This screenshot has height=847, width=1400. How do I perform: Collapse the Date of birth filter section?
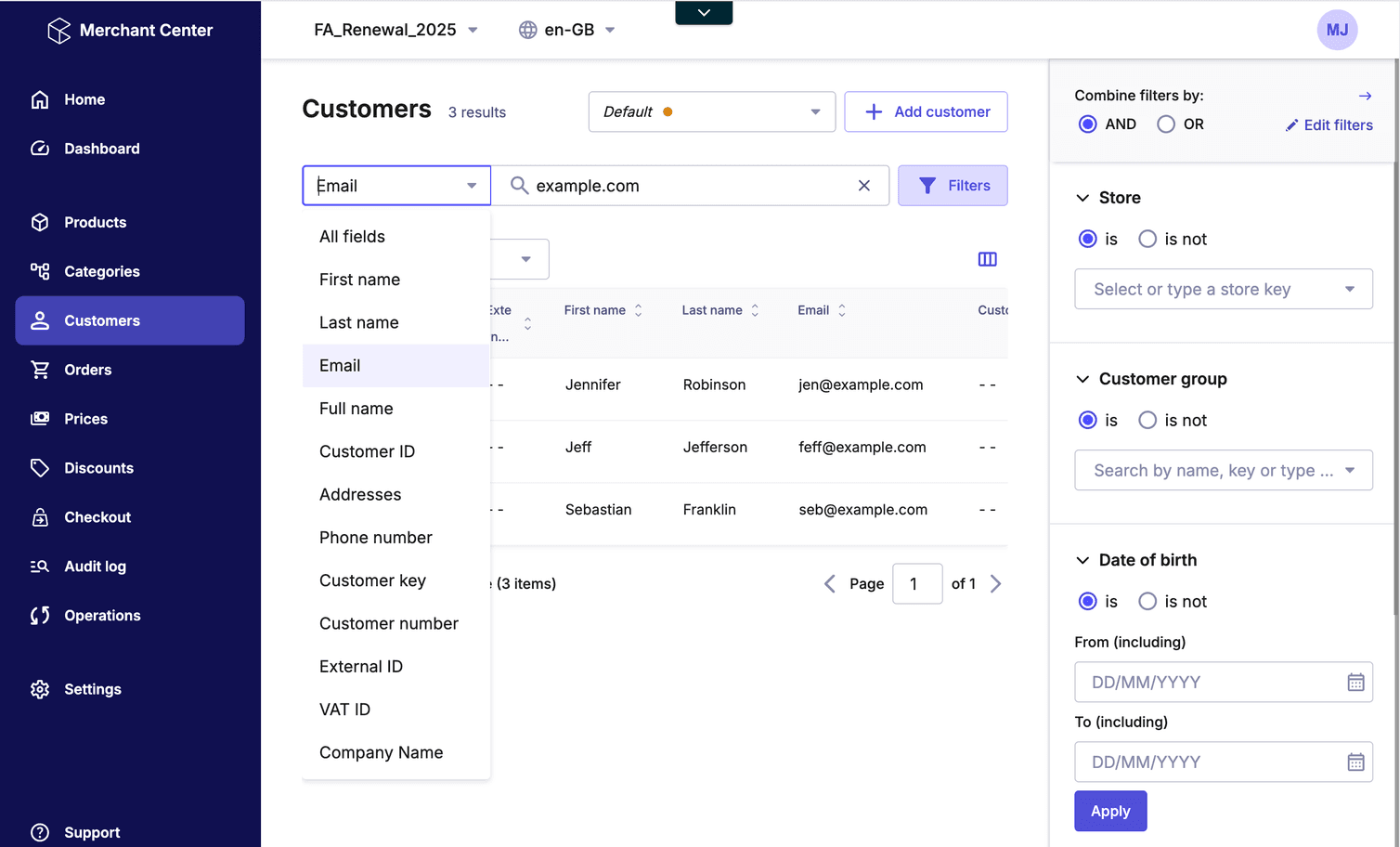tap(1082, 560)
